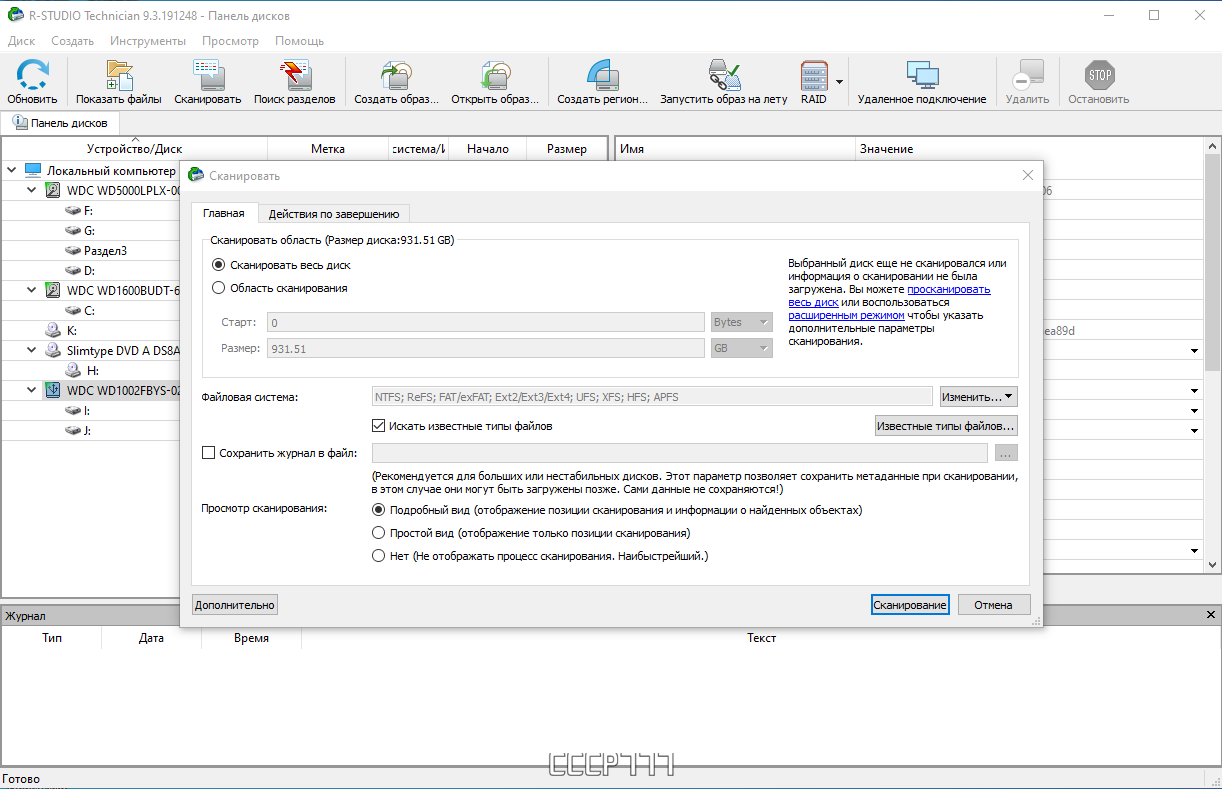Collapse the WDC WD1600BUDT tree node
1222x789 pixels.
tap(32, 290)
